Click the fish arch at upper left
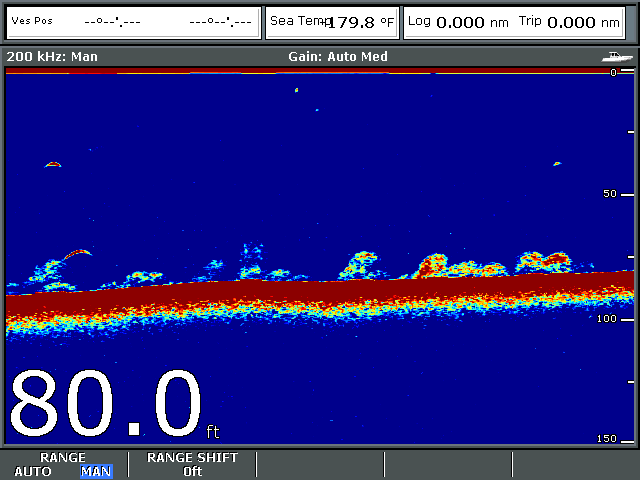The image size is (640, 480). [x=53, y=164]
